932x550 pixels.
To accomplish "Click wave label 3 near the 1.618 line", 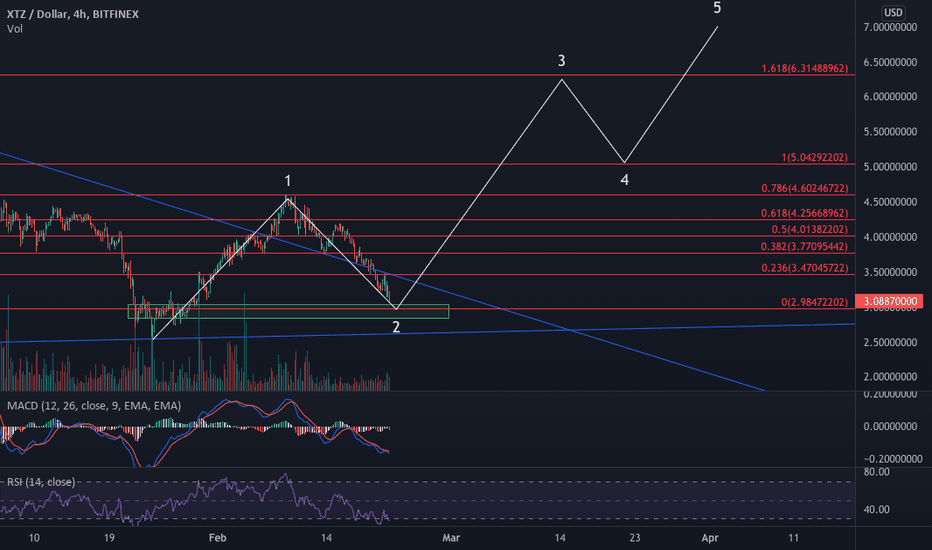I will tap(561, 61).
